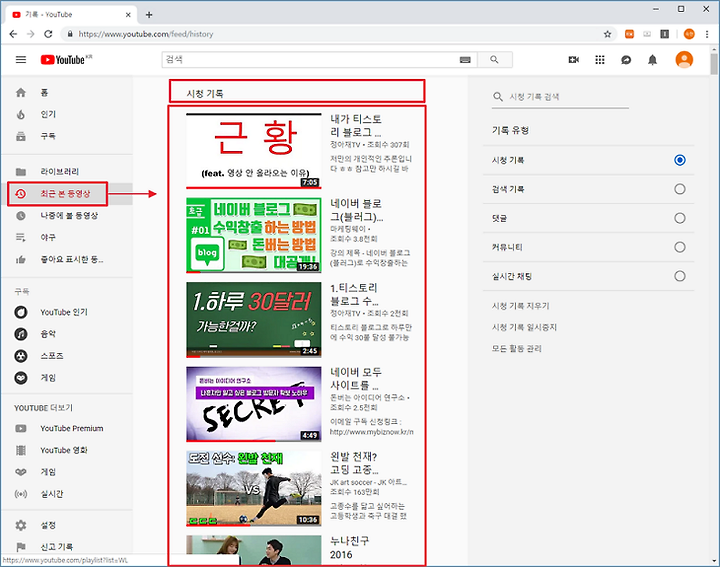Reload the page in Chrome
The height and width of the screenshot is (567, 720).
(48, 34)
